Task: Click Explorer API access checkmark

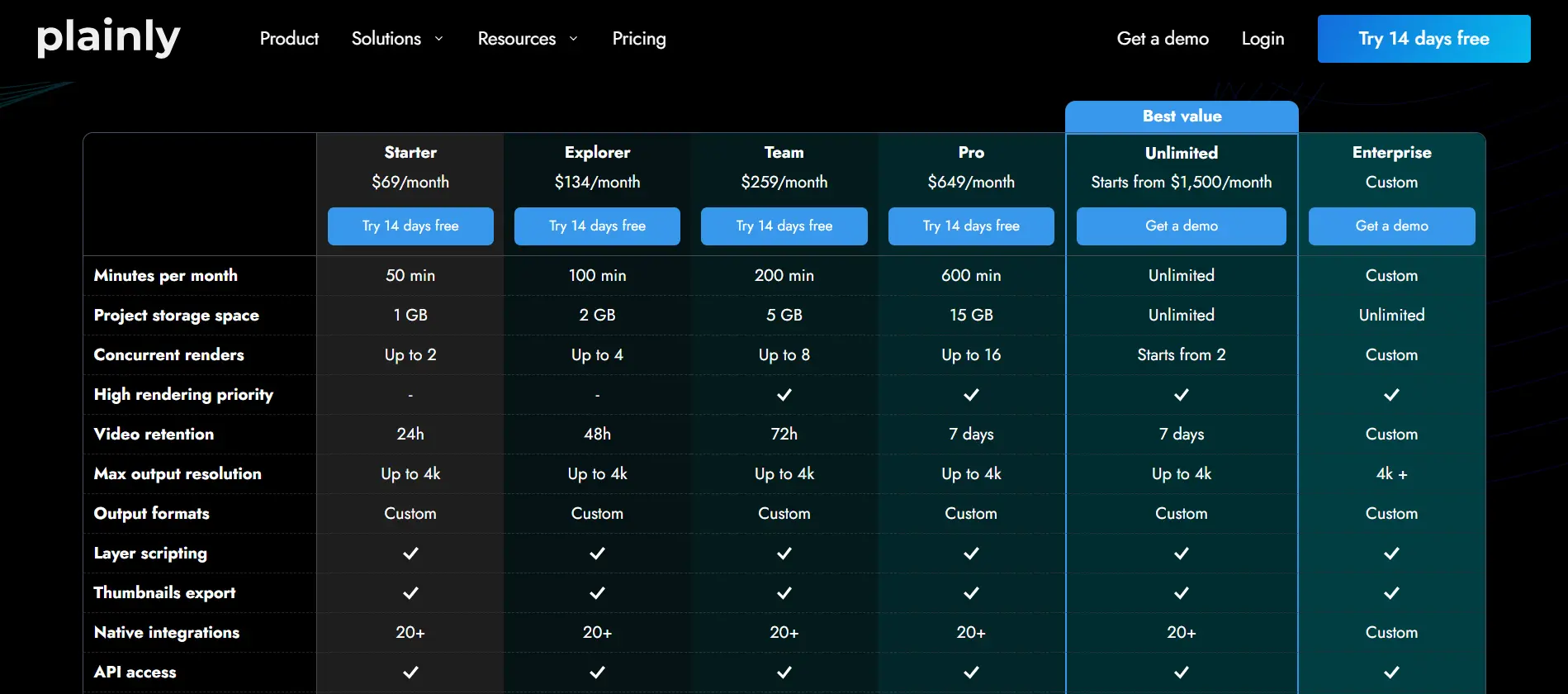Action: [597, 673]
